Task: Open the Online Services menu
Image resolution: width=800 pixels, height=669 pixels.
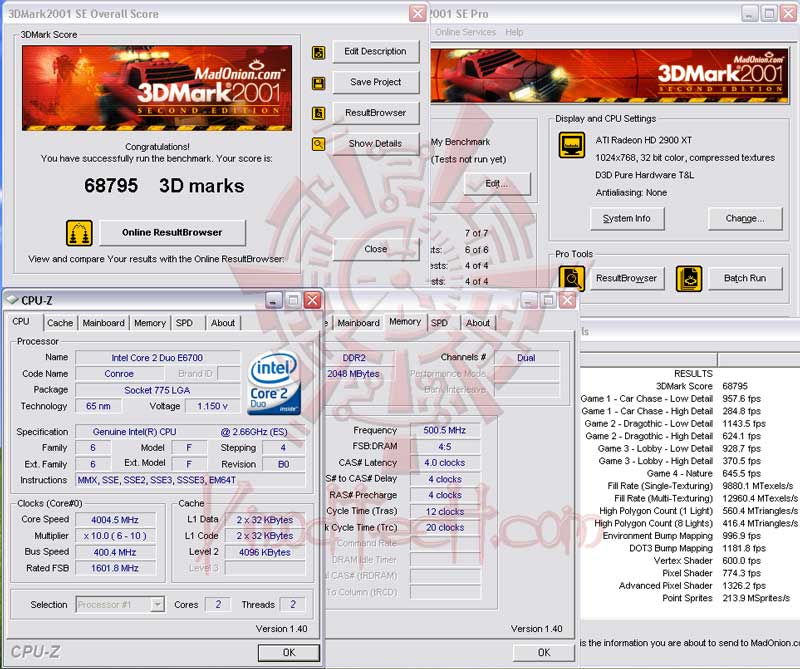Action: pos(465,32)
